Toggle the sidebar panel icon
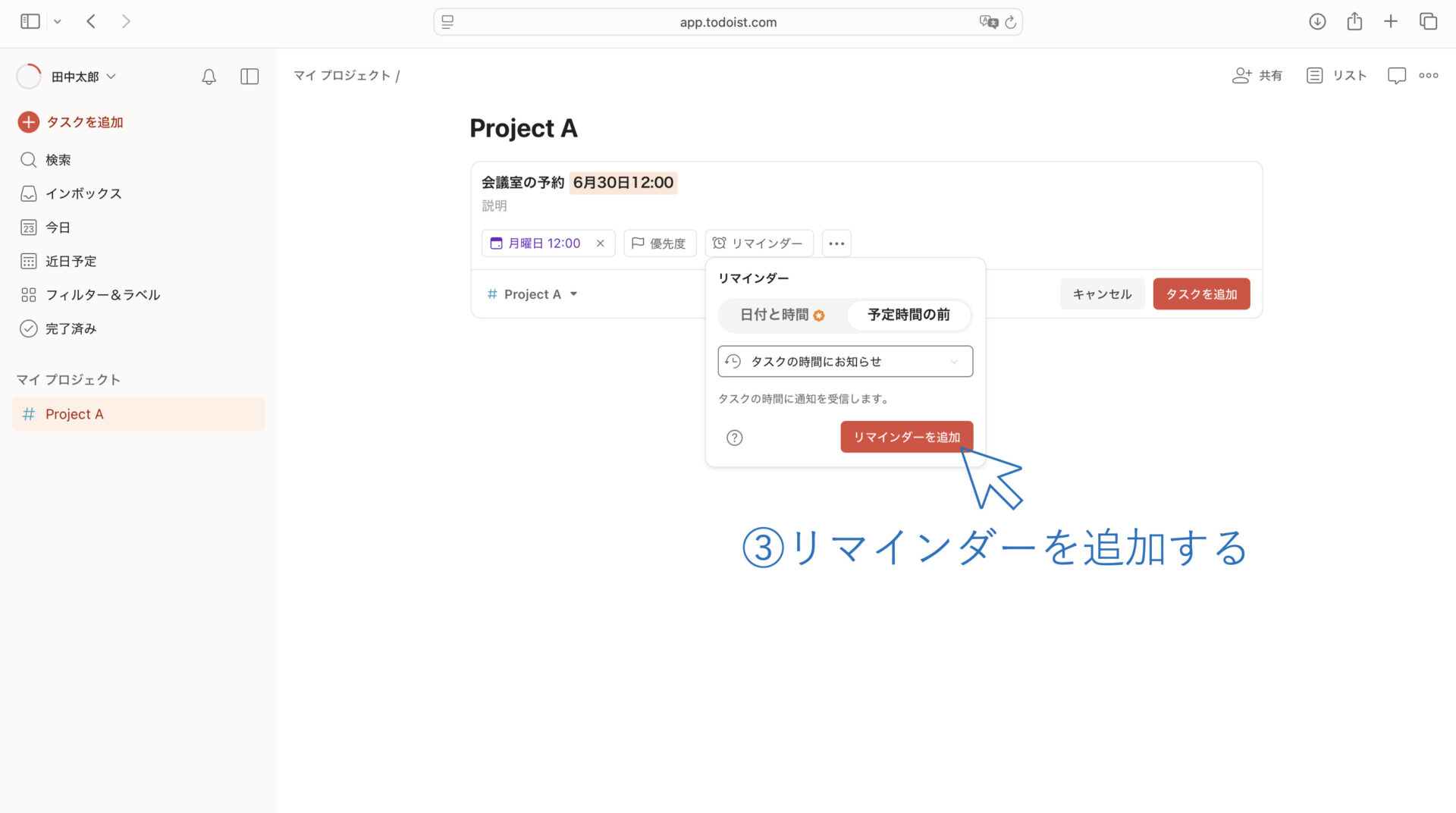The image size is (1456, 813). point(249,76)
